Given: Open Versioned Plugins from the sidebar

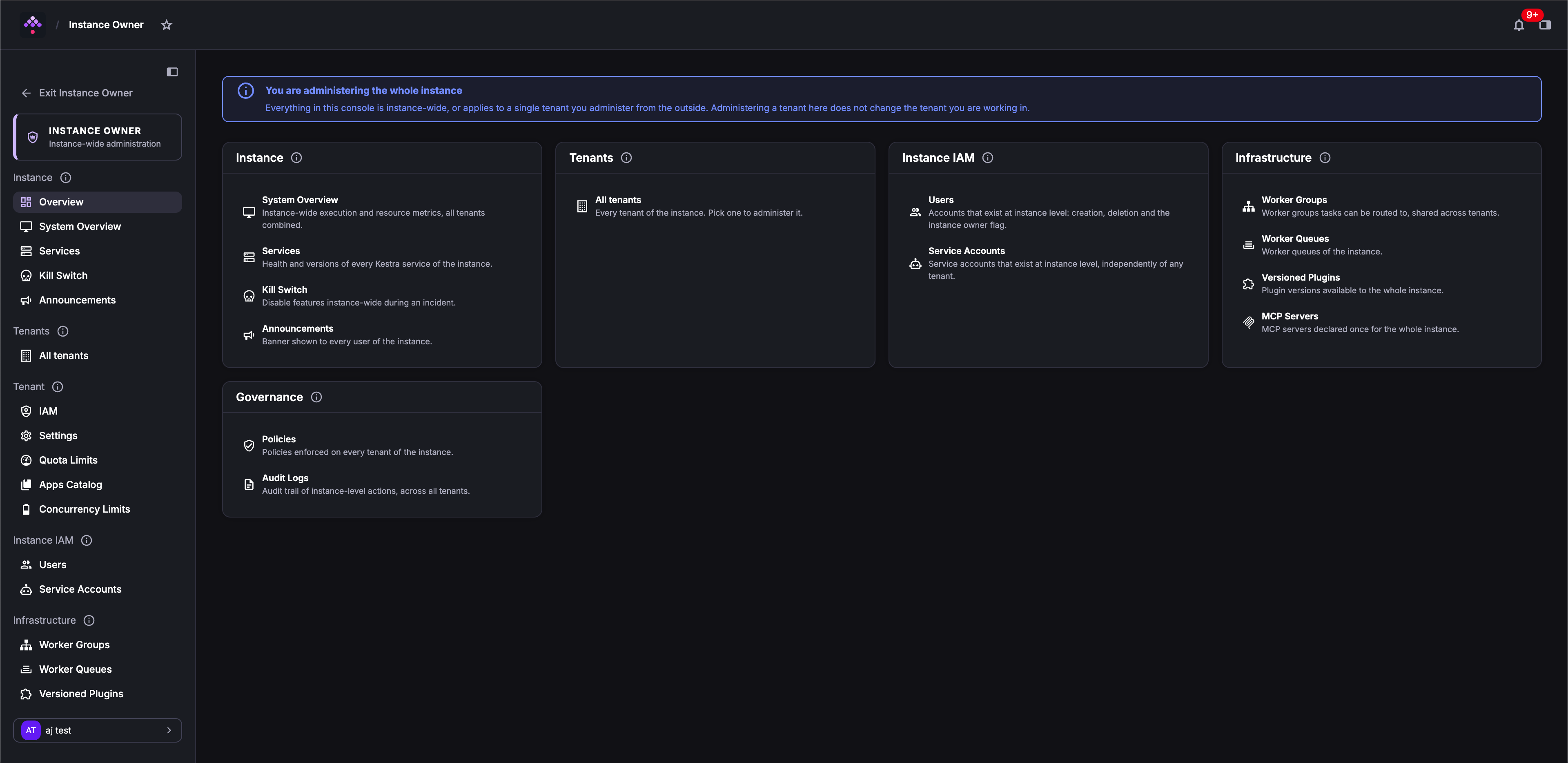Looking at the screenshot, I should 98,694.
